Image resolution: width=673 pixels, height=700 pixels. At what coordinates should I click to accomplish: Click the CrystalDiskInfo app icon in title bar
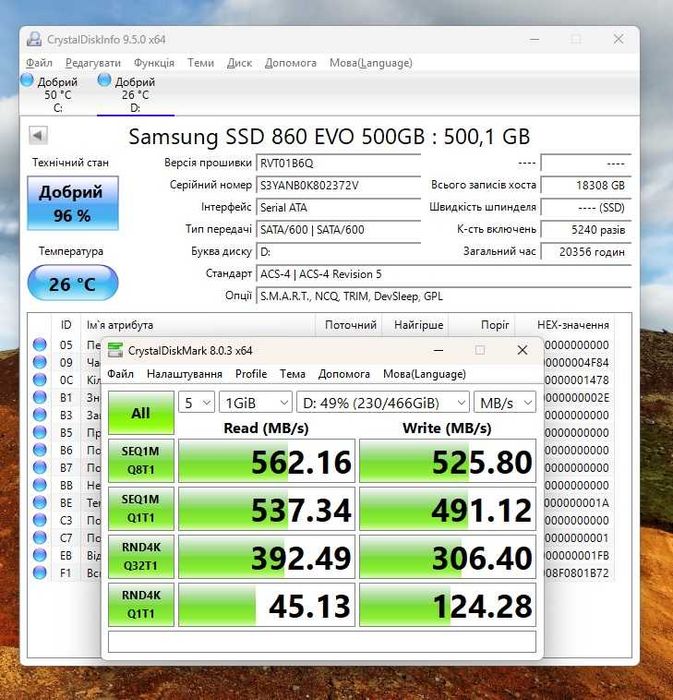coord(34,39)
